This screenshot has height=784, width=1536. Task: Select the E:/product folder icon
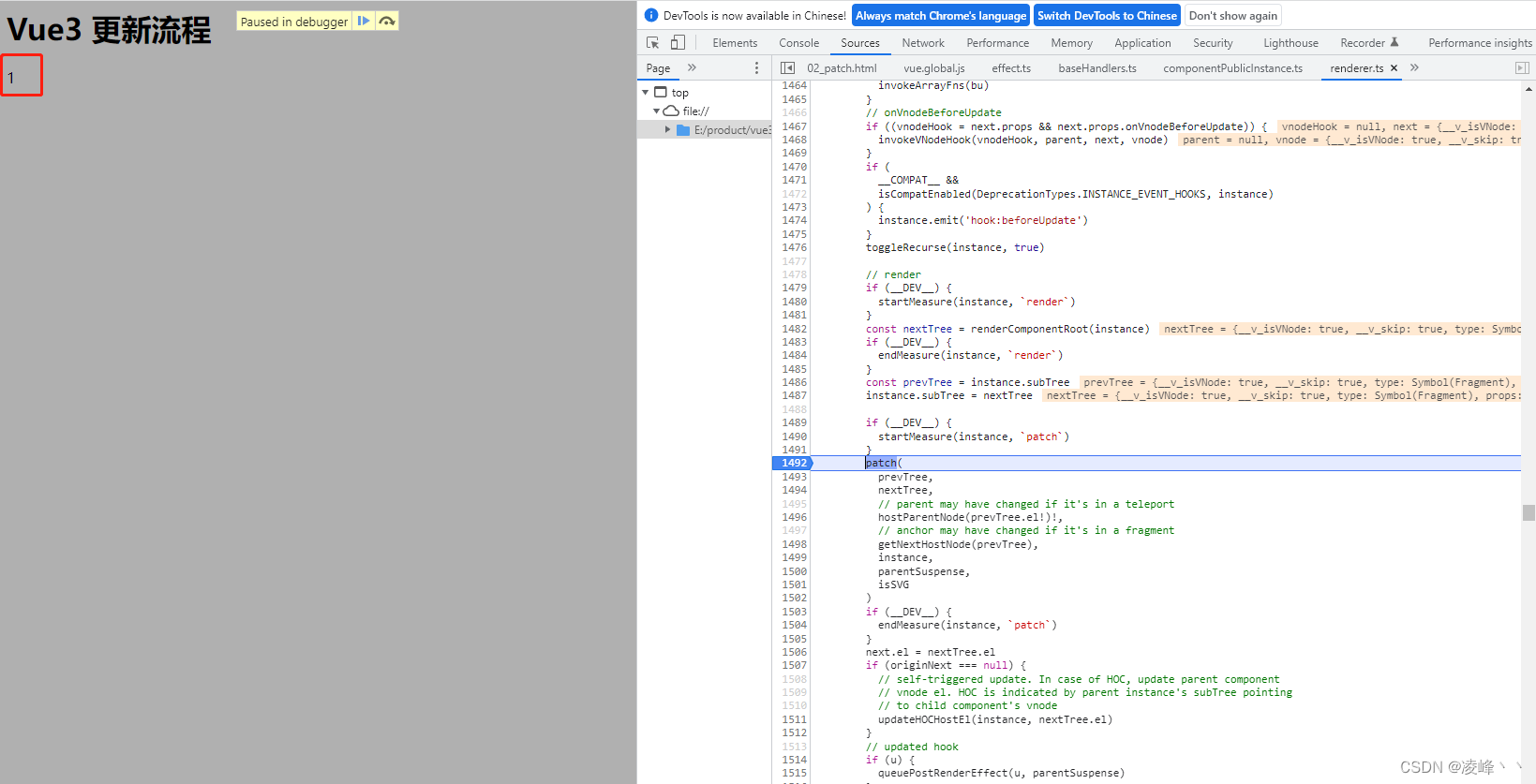683,130
